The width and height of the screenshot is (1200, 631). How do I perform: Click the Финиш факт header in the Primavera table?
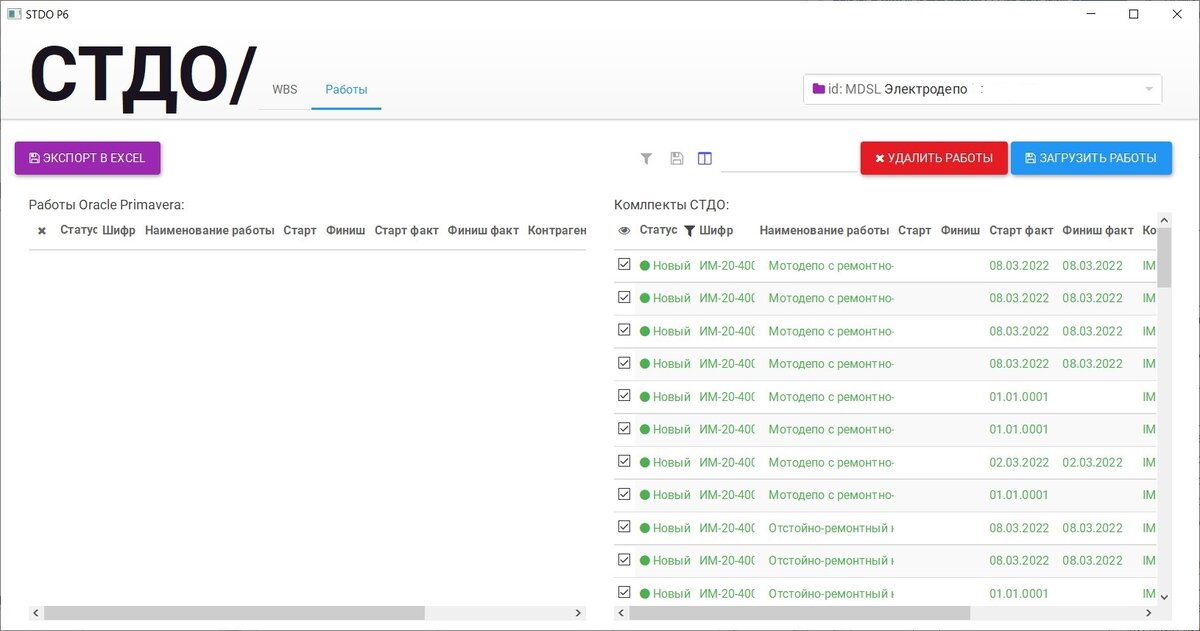coord(483,230)
